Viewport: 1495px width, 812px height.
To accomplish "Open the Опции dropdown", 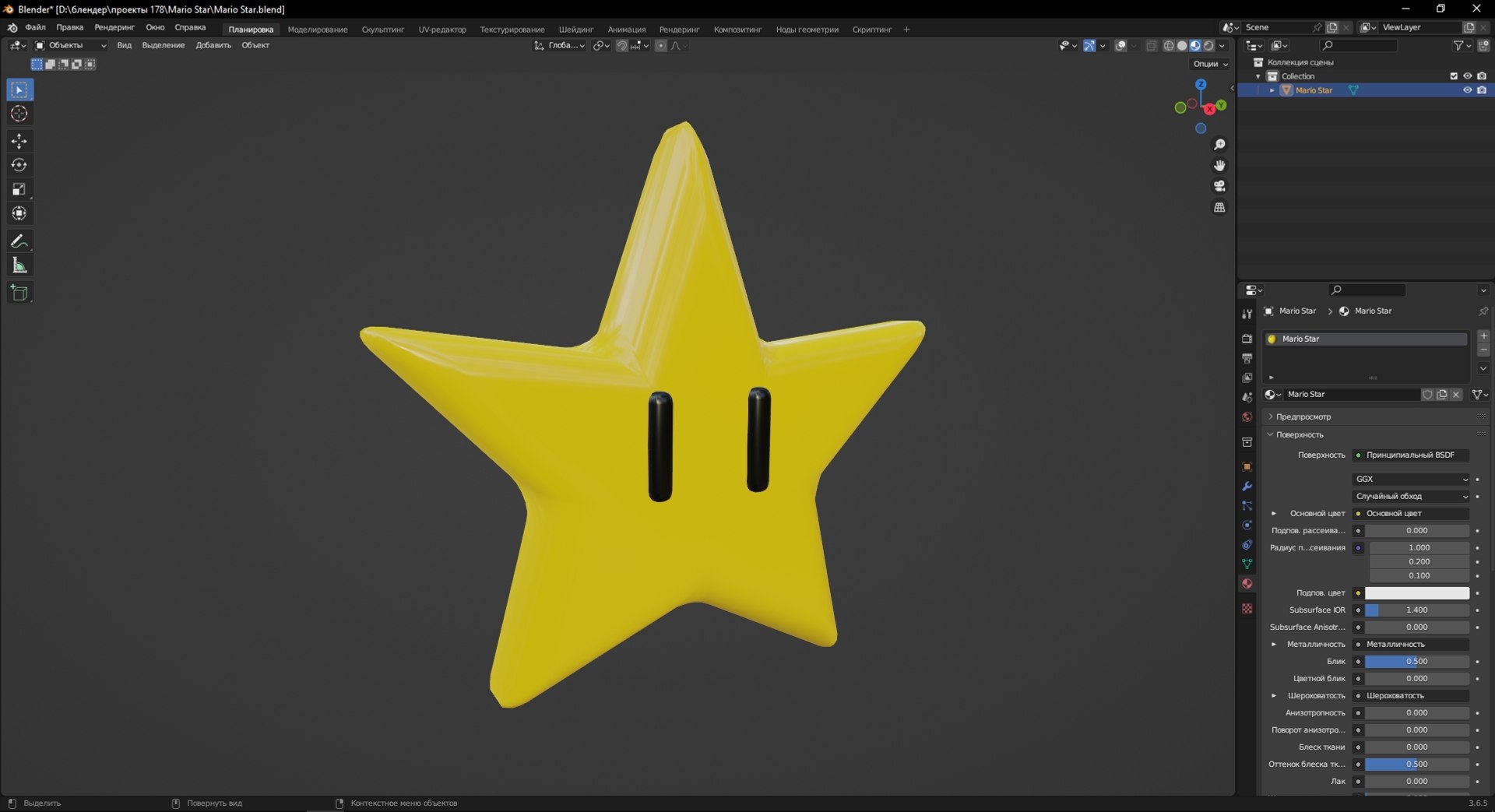I will click(x=1211, y=64).
